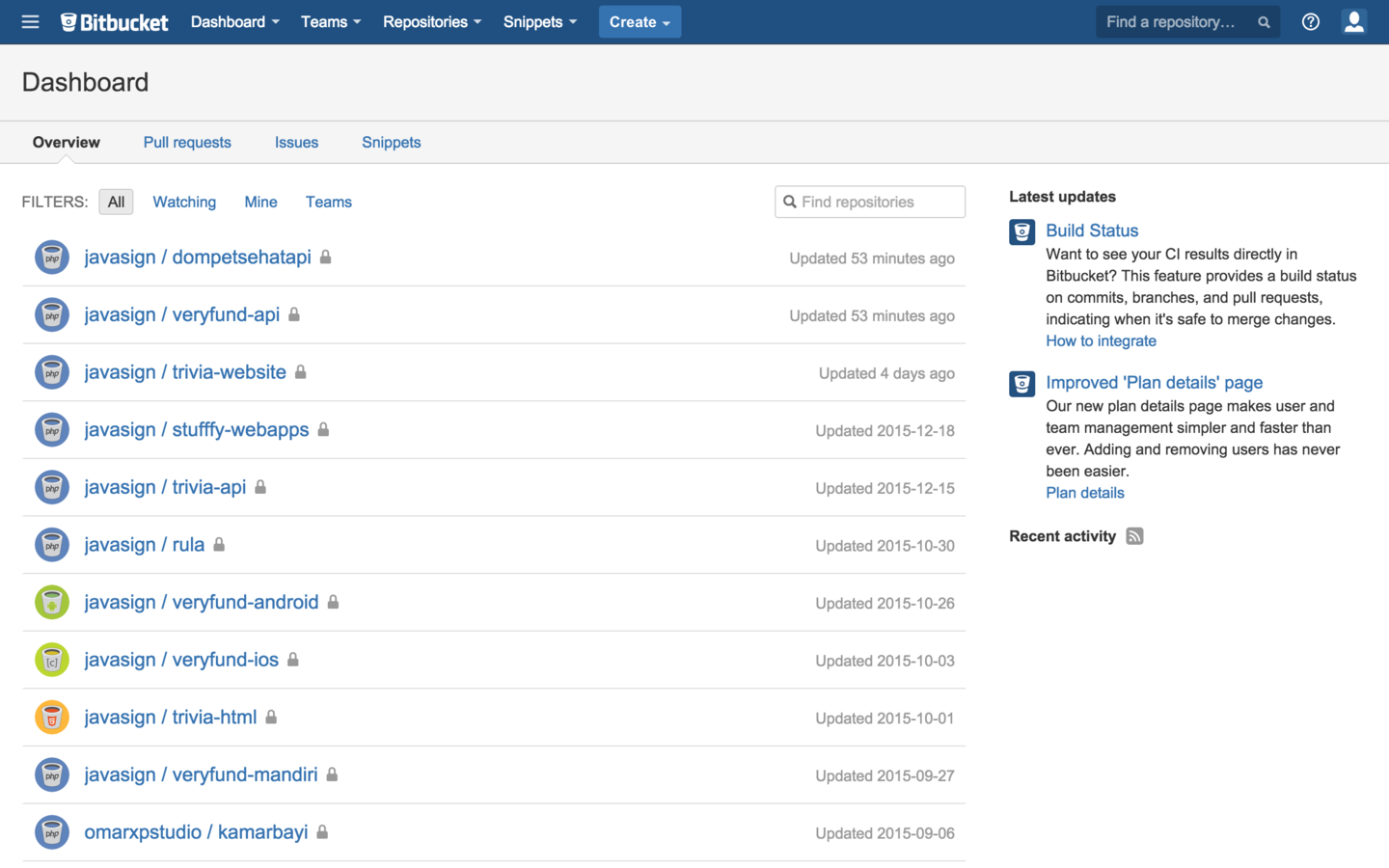
Task: Select the Watching filter
Action: tap(184, 202)
